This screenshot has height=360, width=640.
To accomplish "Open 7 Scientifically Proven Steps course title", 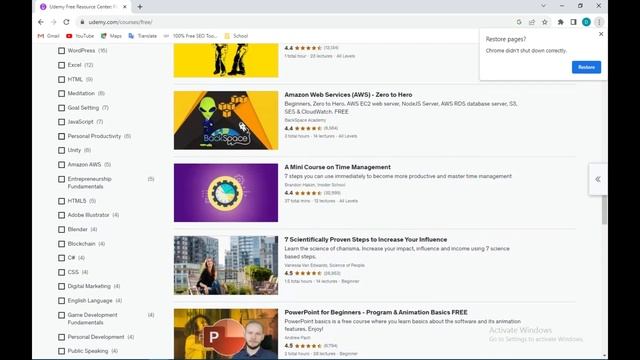I will pos(366,240).
